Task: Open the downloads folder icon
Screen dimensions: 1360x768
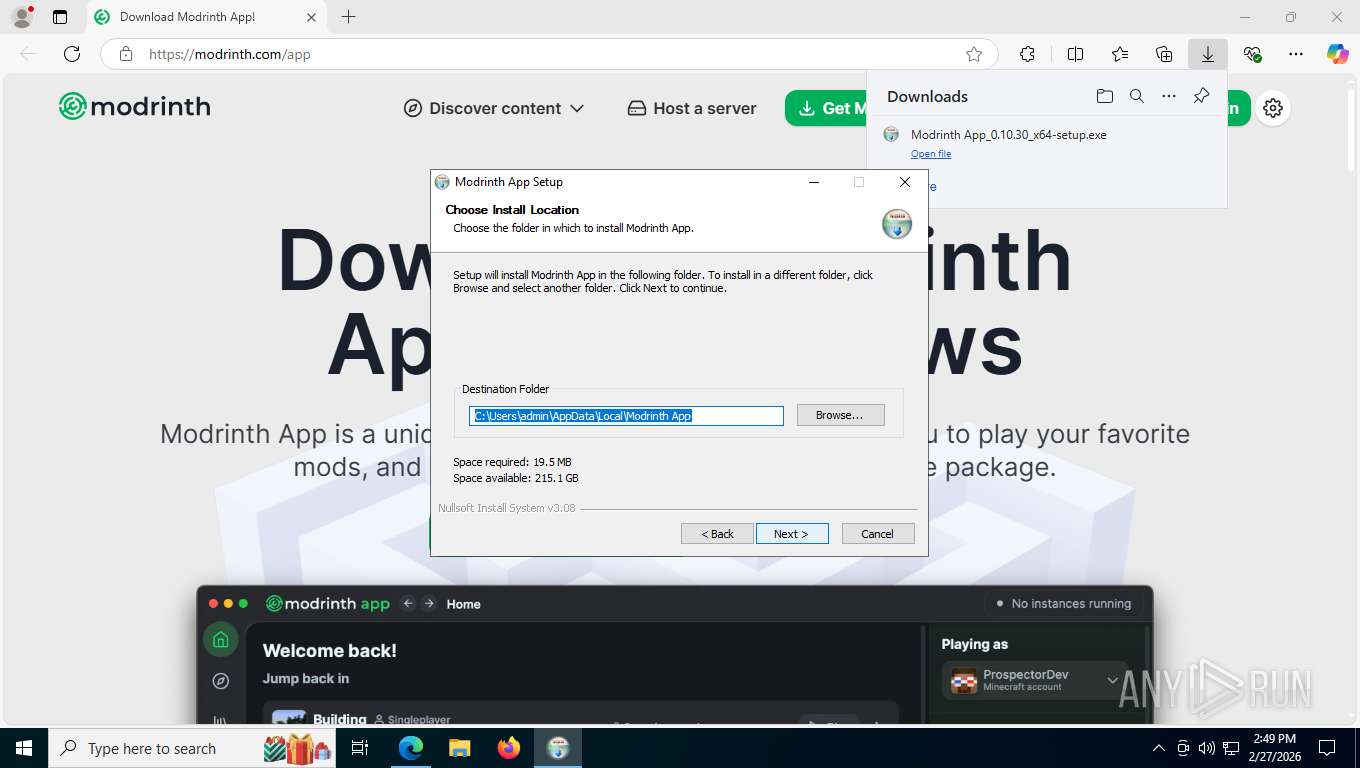Action: pos(1104,96)
